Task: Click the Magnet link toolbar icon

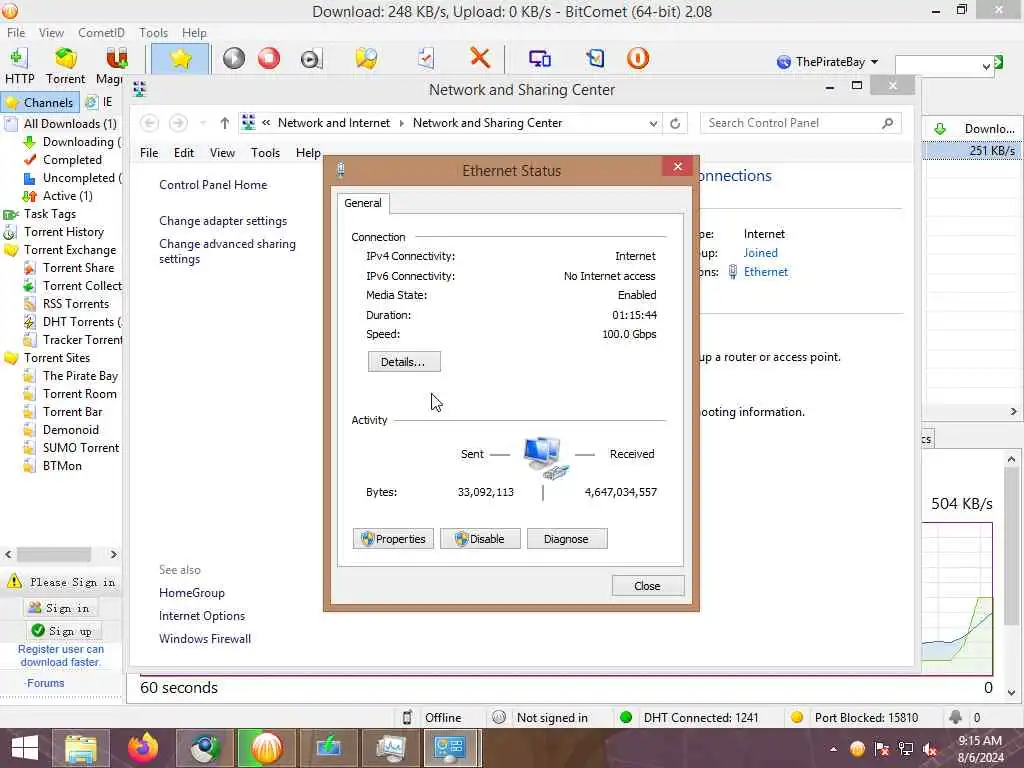Action: point(116,59)
